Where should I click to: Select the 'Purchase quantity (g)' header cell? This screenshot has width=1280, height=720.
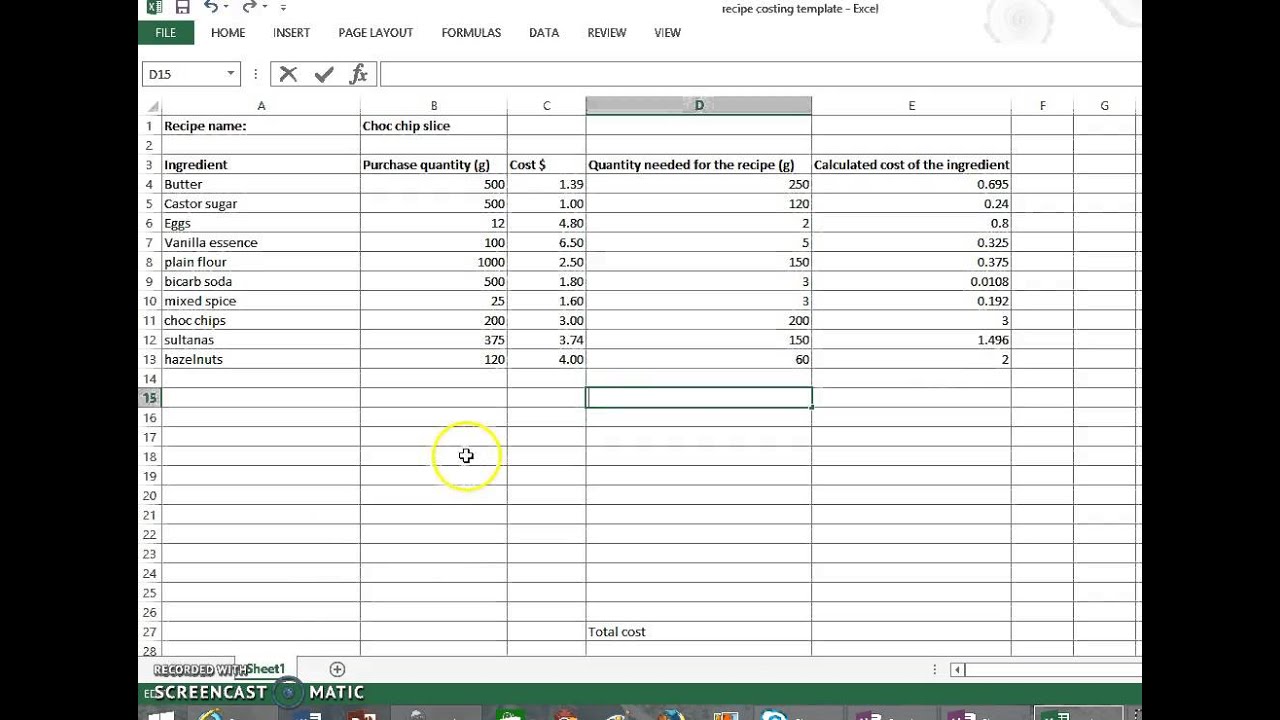point(434,165)
